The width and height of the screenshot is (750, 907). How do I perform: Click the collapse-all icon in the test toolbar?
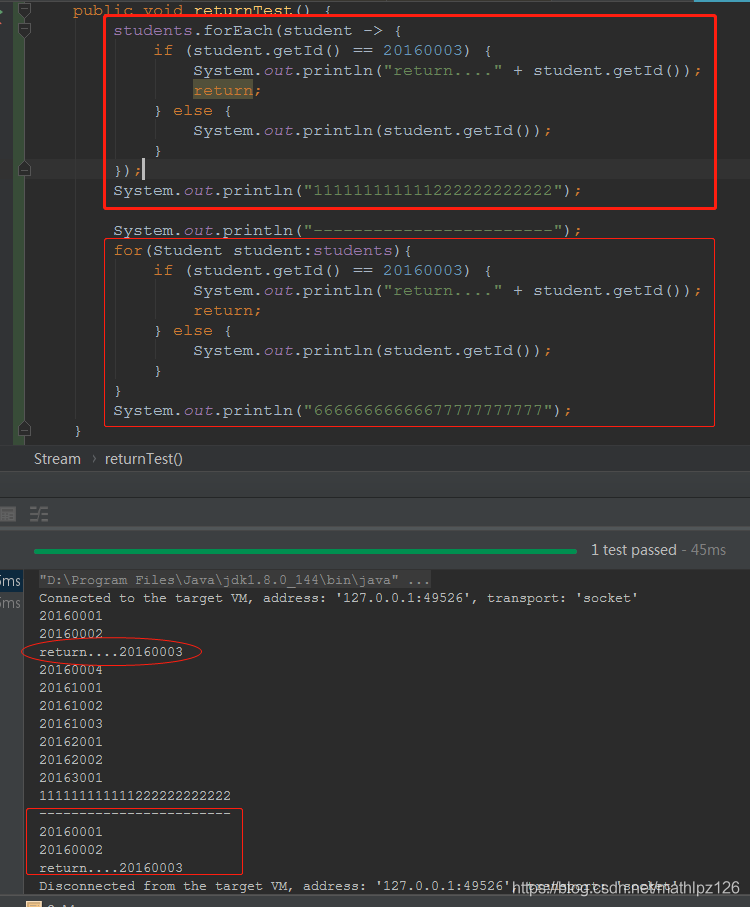(39, 514)
